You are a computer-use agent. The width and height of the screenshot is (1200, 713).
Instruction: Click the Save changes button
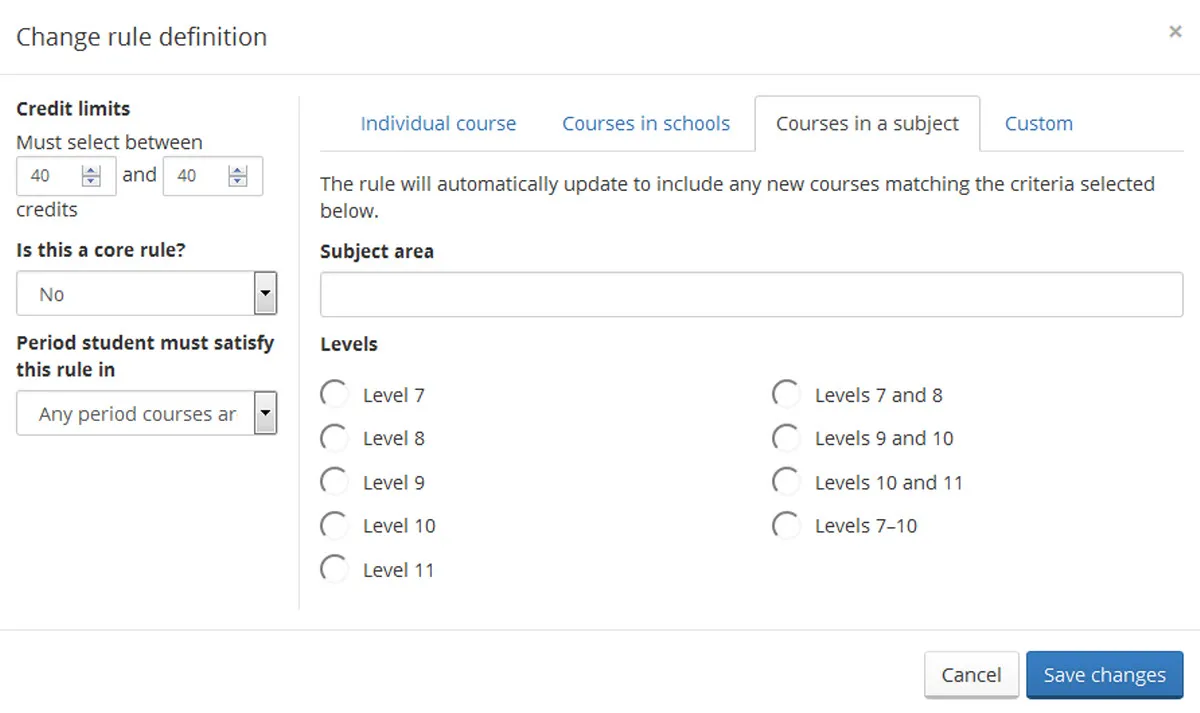(1104, 675)
